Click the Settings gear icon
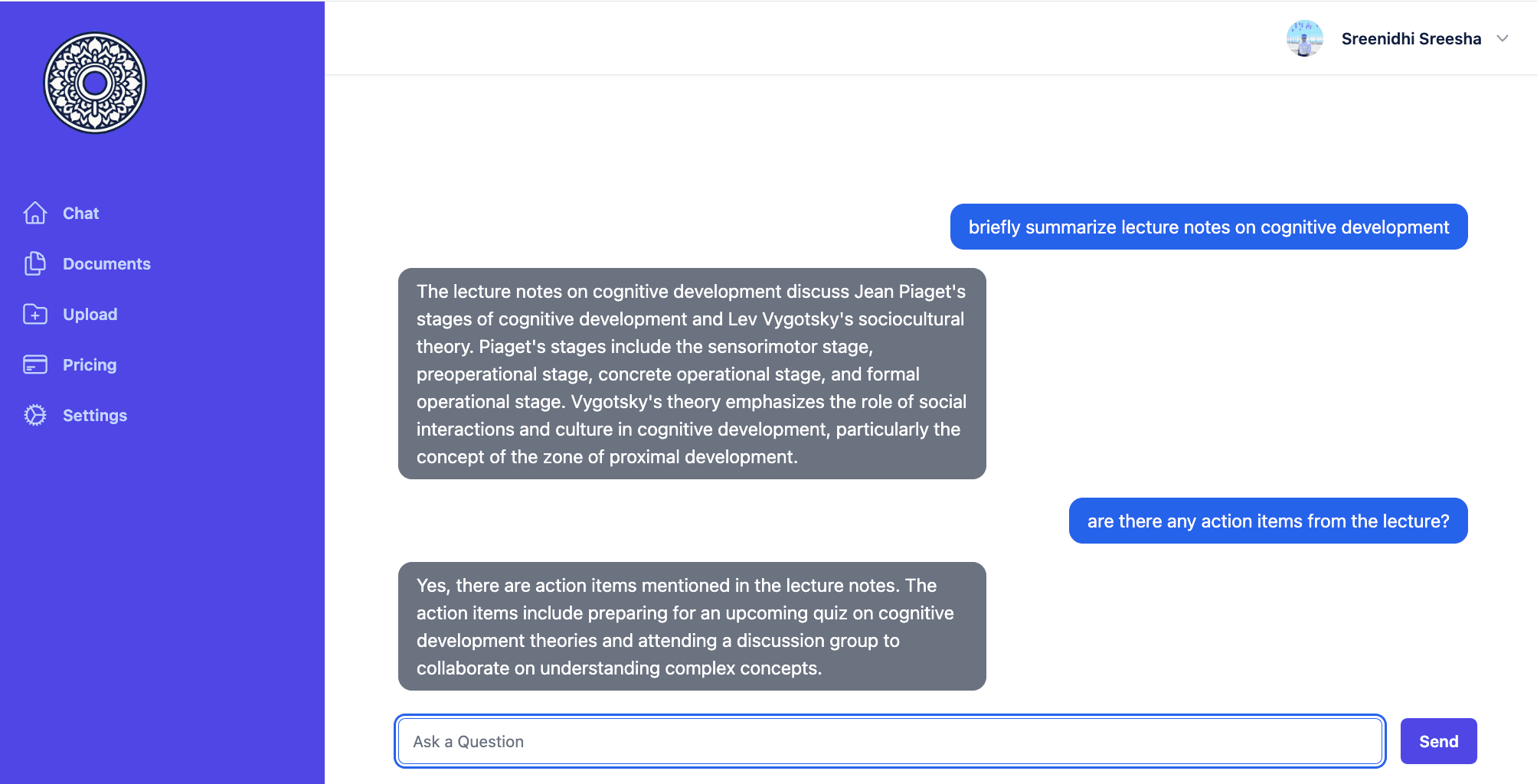Screen dimensions: 1537x784 point(35,415)
